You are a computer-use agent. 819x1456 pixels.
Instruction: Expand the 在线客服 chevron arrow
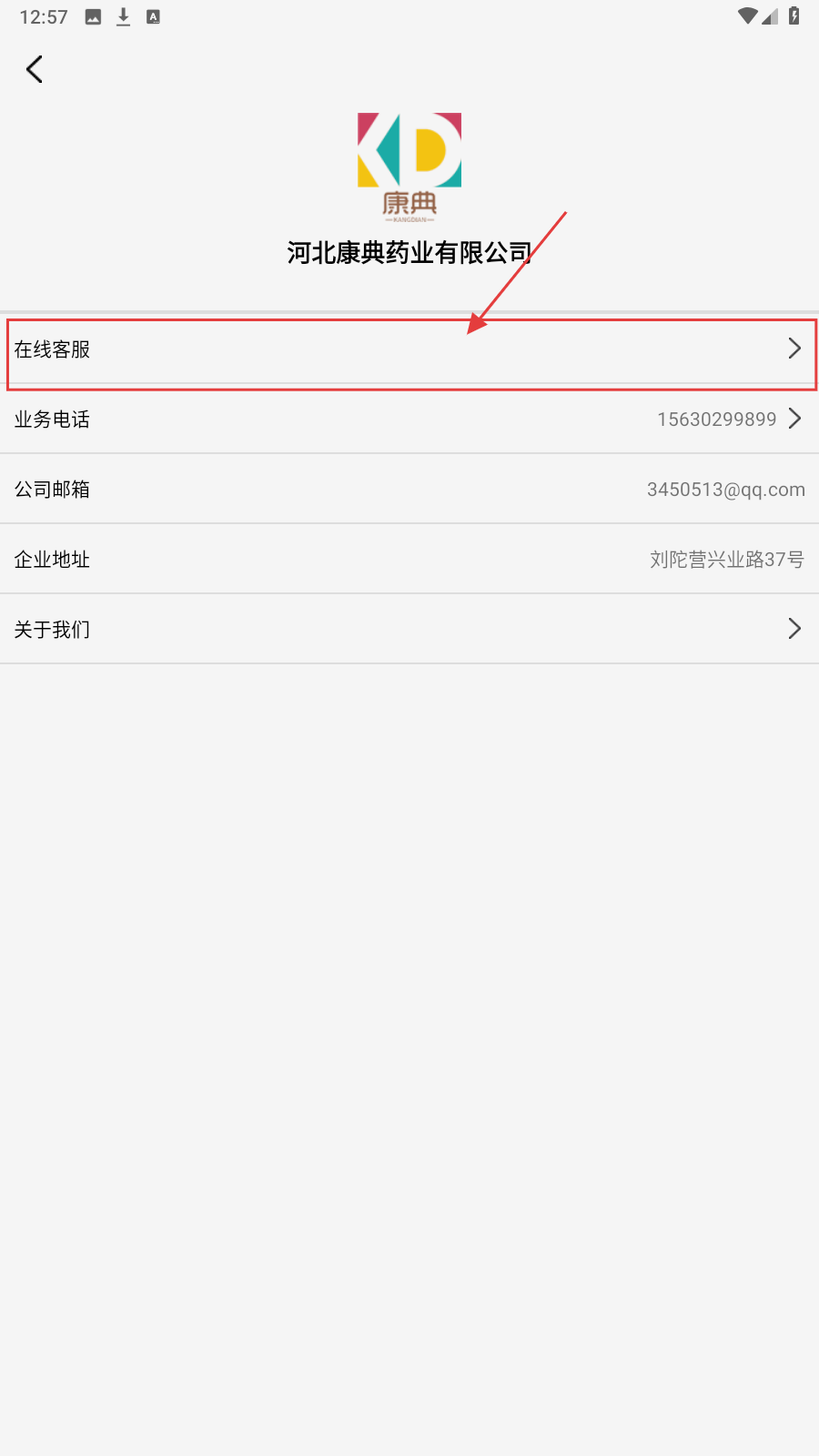[794, 349]
